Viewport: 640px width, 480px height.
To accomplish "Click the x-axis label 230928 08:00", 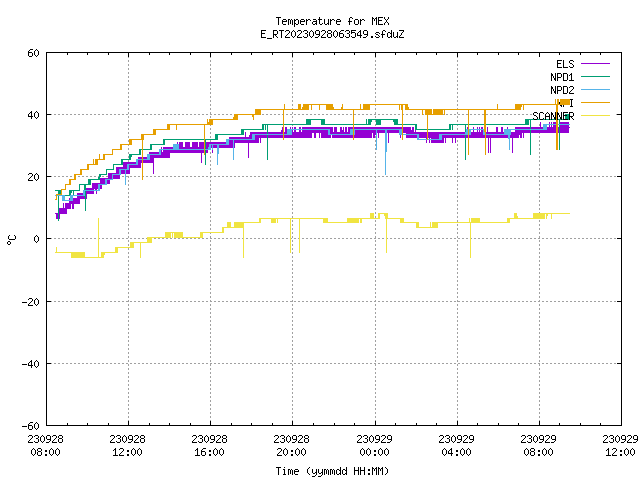I will pyautogui.click(x=46, y=445).
